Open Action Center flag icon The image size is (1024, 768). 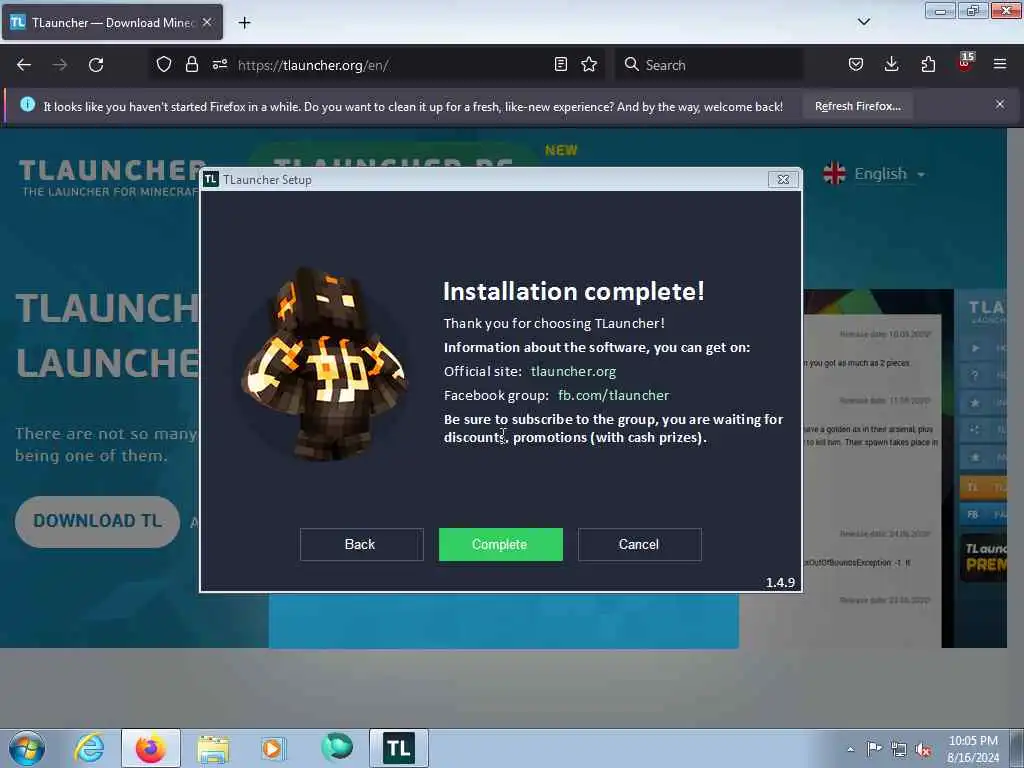tap(874, 749)
